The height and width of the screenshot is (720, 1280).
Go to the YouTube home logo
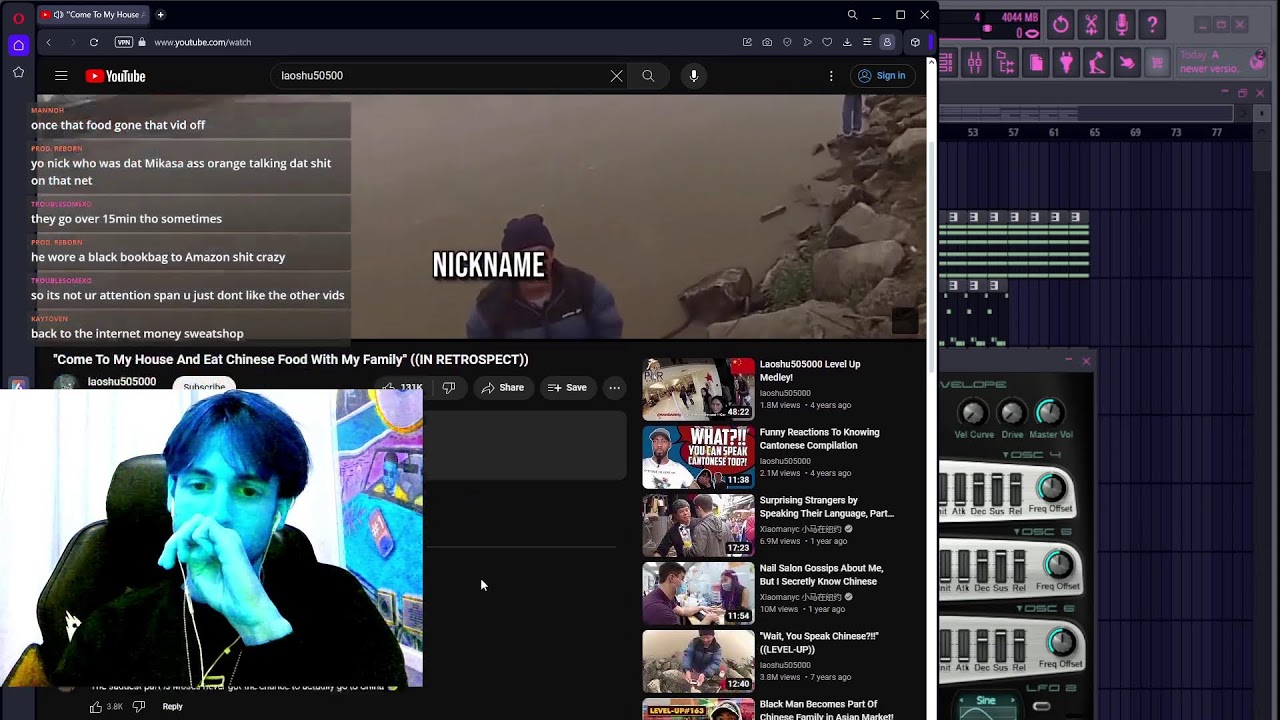(x=115, y=76)
